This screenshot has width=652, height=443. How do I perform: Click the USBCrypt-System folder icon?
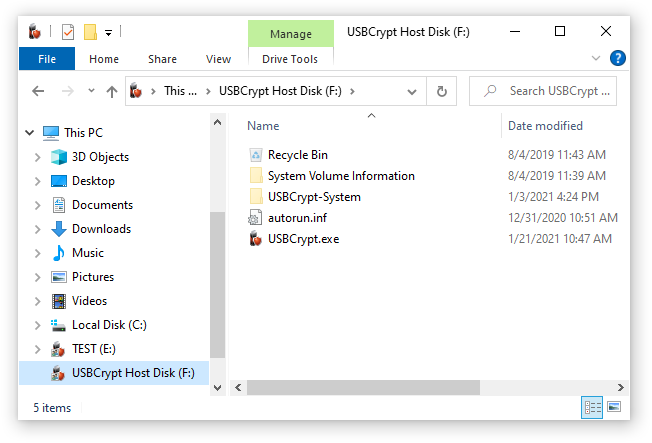pos(256,196)
